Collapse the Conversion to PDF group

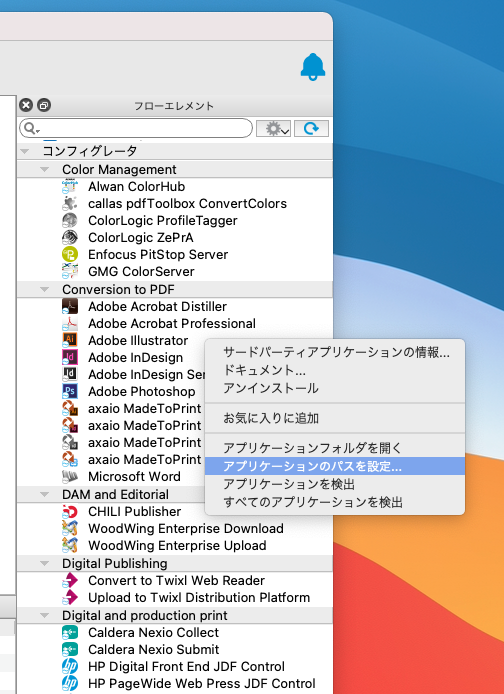tap(44, 289)
